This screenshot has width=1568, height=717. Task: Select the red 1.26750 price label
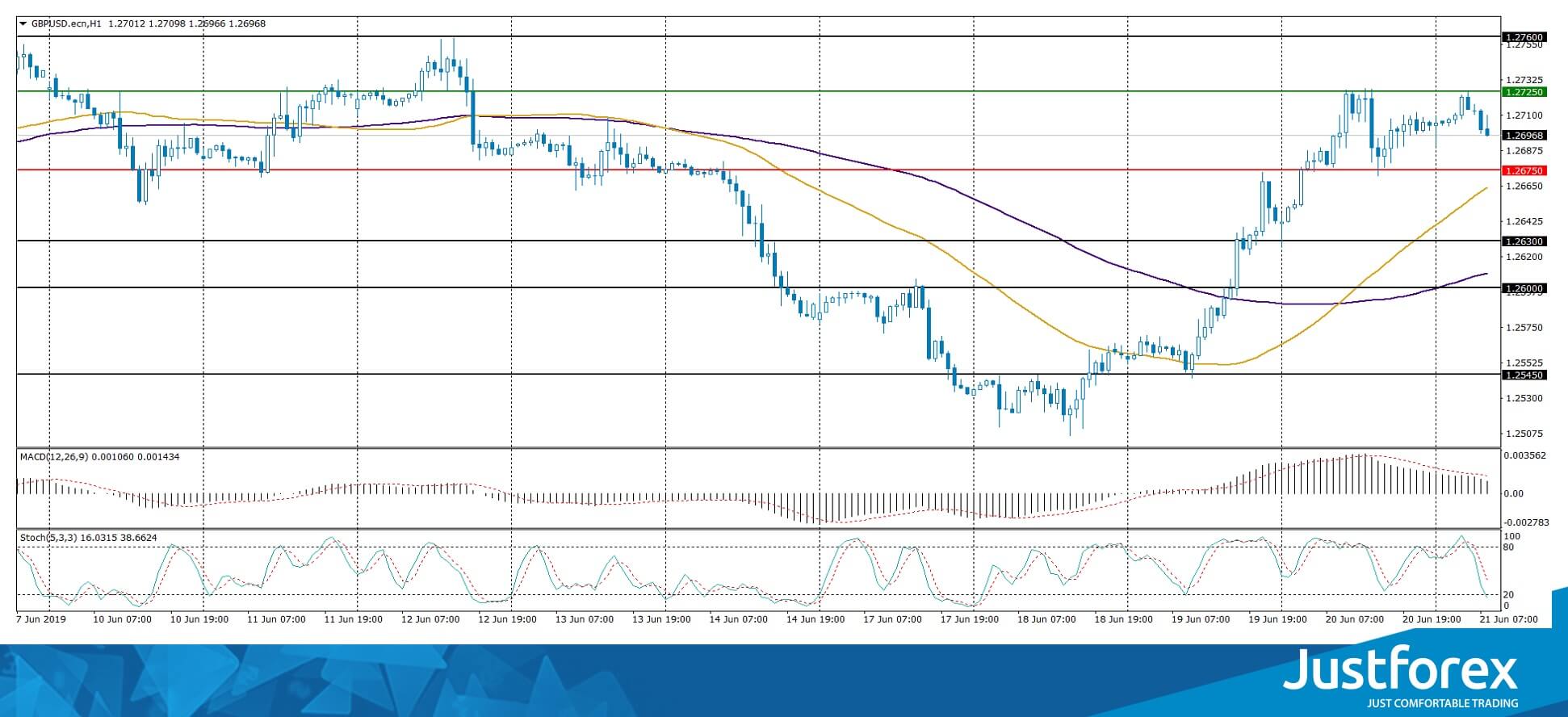[1524, 170]
